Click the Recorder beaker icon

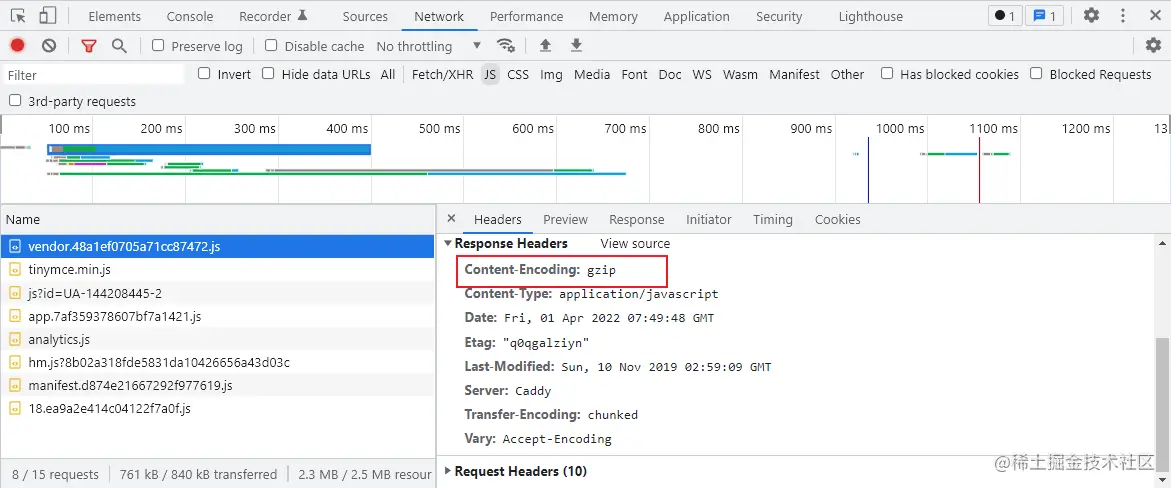click(302, 15)
